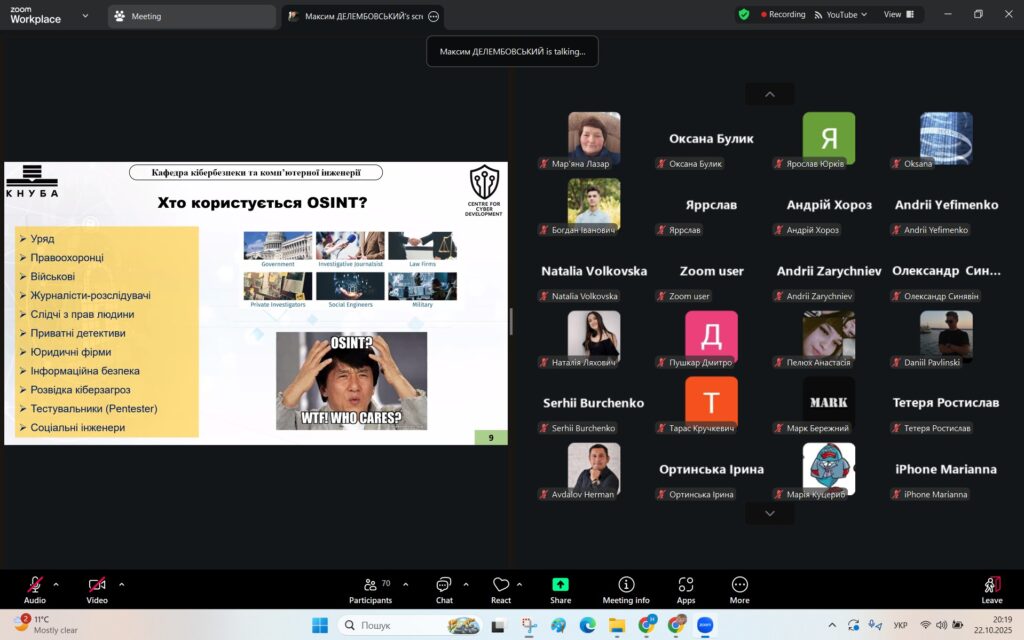Expand the audio options arrow next to Audio
This screenshot has width=1024, height=640.
[56, 584]
